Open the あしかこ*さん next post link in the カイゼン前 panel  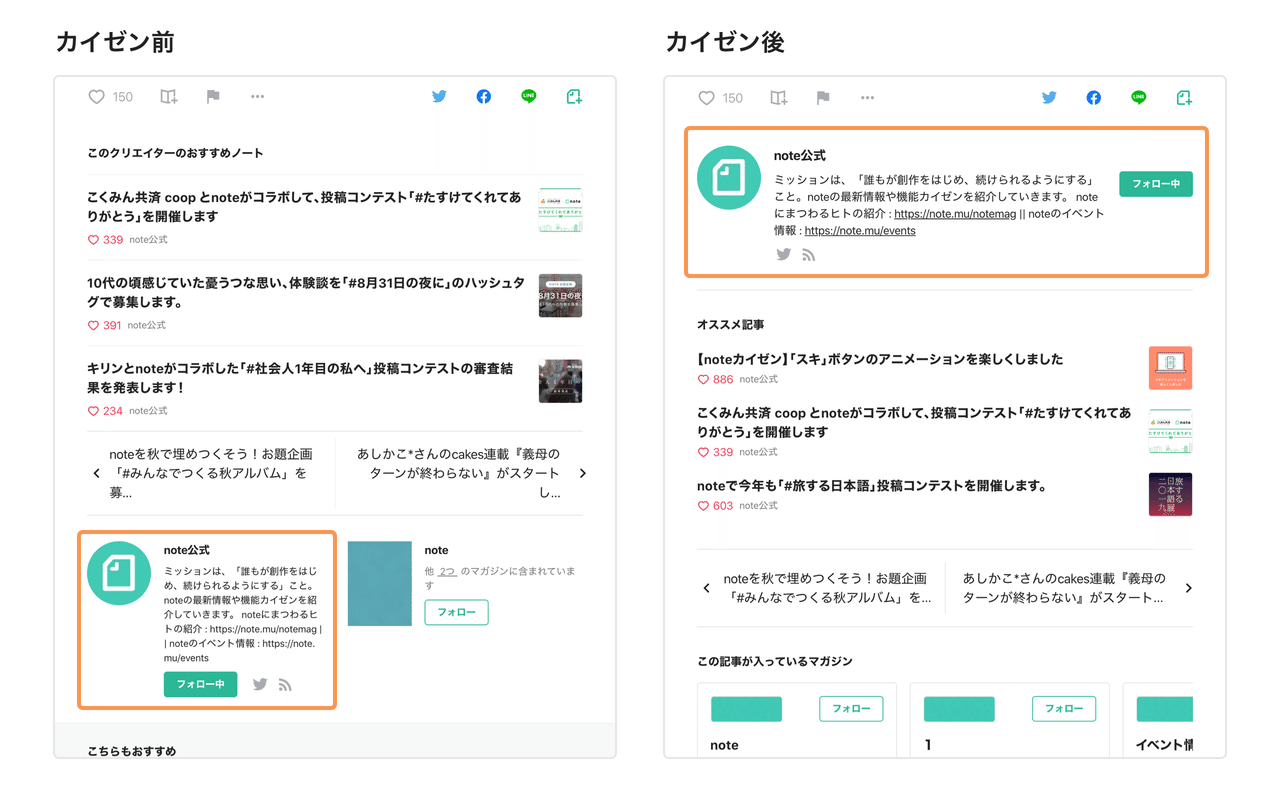tap(459, 473)
